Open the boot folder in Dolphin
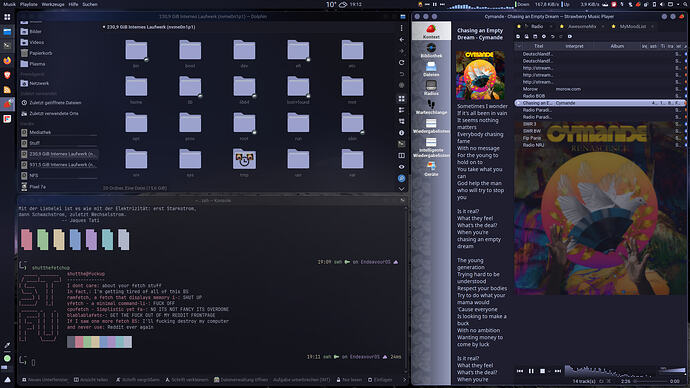690x388 pixels. point(190,54)
